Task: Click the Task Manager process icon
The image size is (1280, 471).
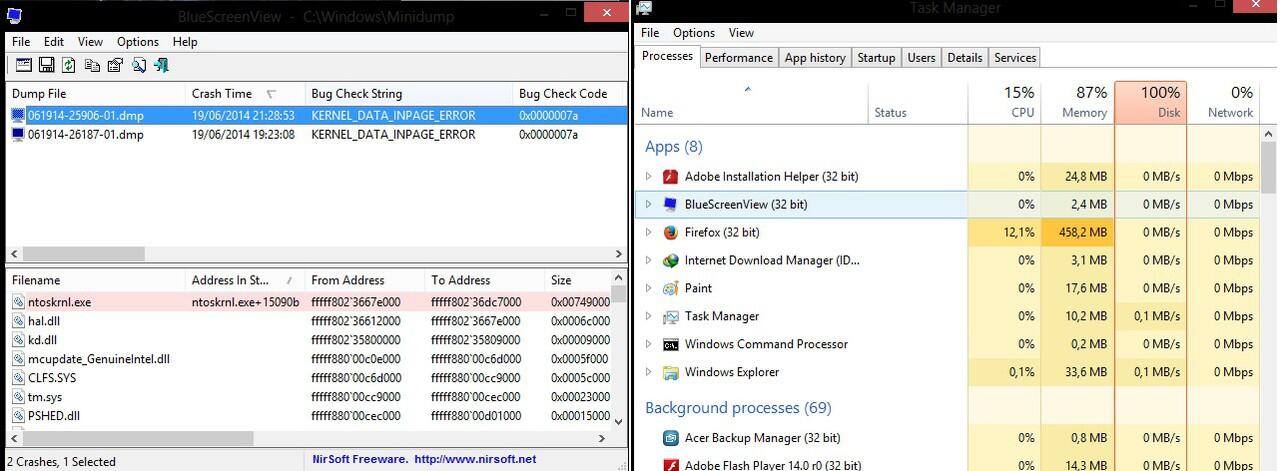Action: 670,317
